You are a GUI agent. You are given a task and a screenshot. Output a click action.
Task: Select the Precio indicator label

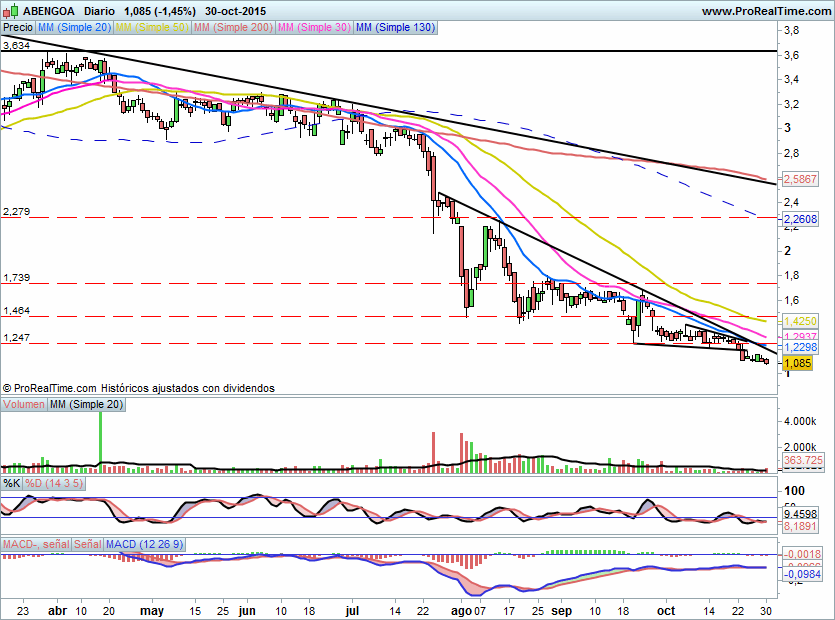pyautogui.click(x=18, y=27)
